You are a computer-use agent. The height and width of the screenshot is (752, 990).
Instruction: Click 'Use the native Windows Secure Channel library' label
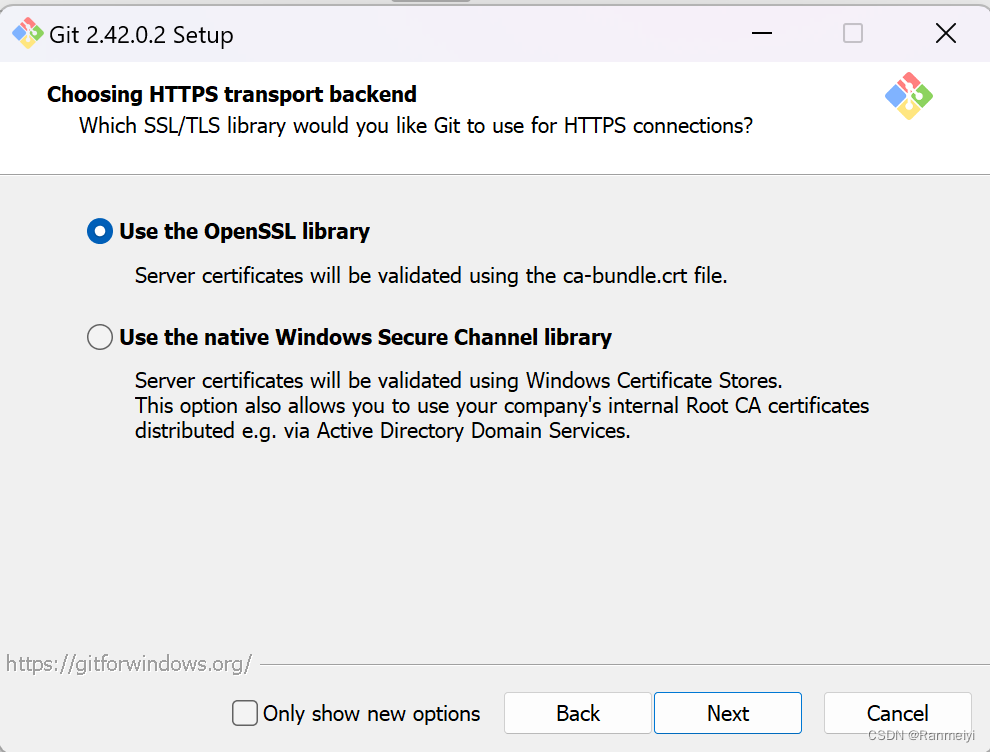(x=366, y=338)
